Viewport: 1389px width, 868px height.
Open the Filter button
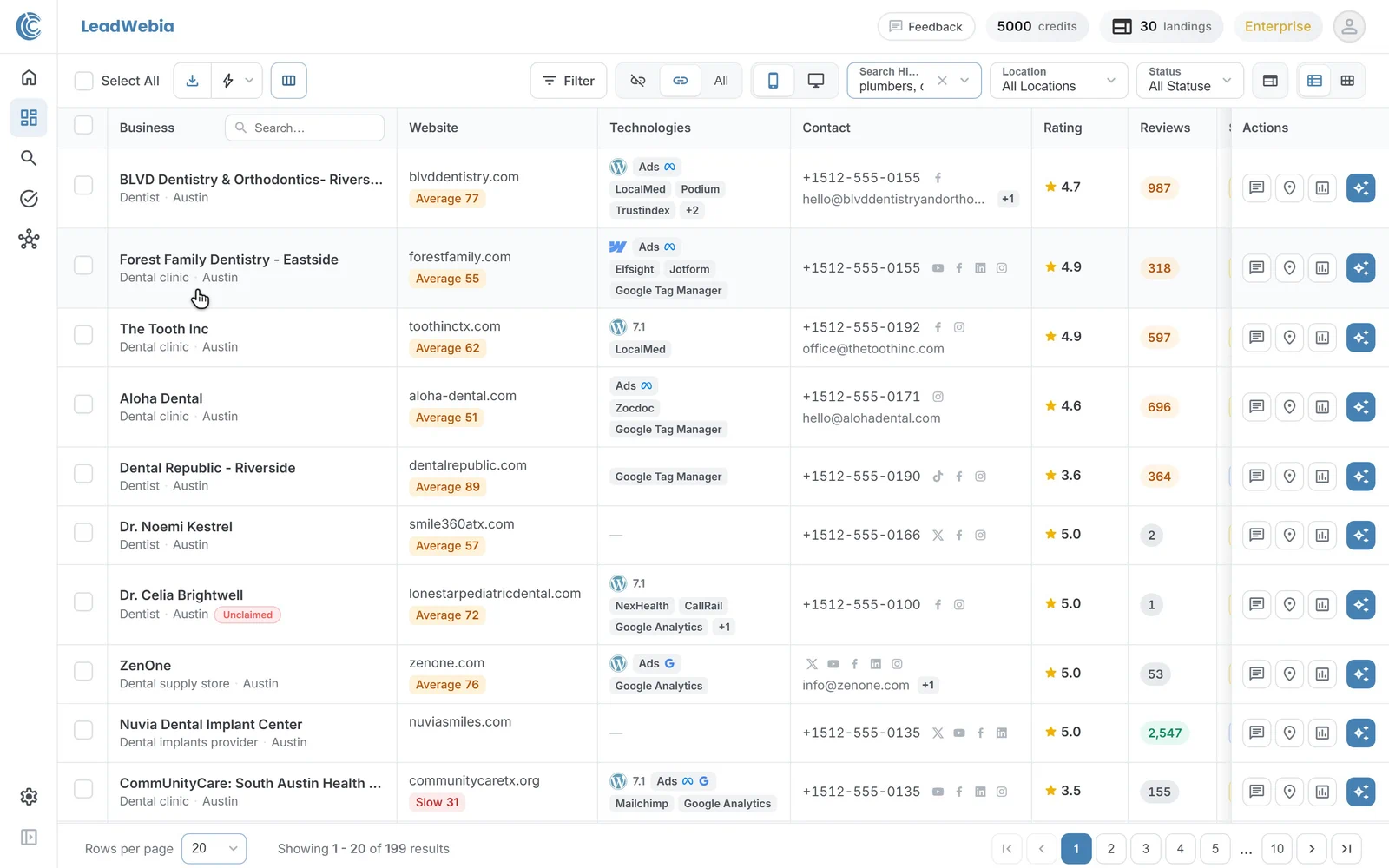pyautogui.click(x=569, y=81)
